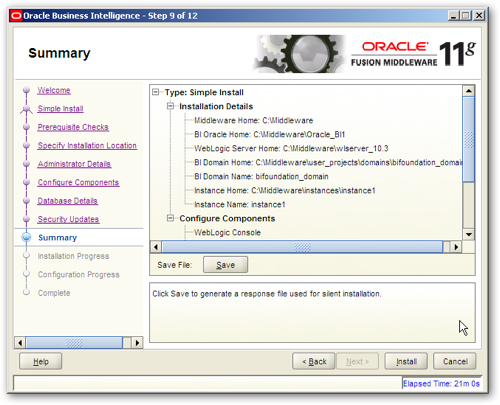Click navigation pane scroll left arrow
This screenshot has width=500, height=405.
[x=20, y=343]
